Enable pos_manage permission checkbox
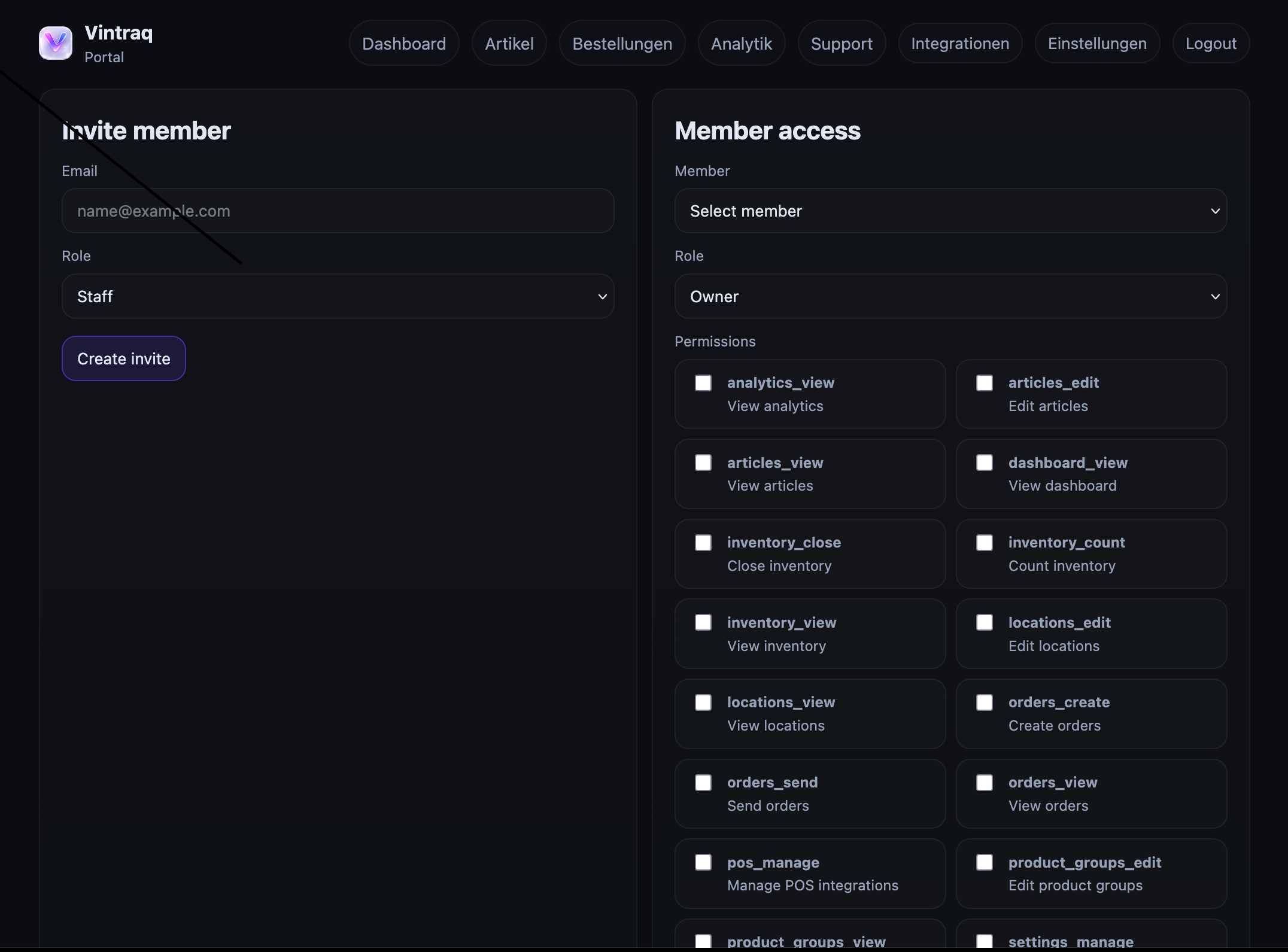This screenshot has width=1288, height=952. point(703,862)
